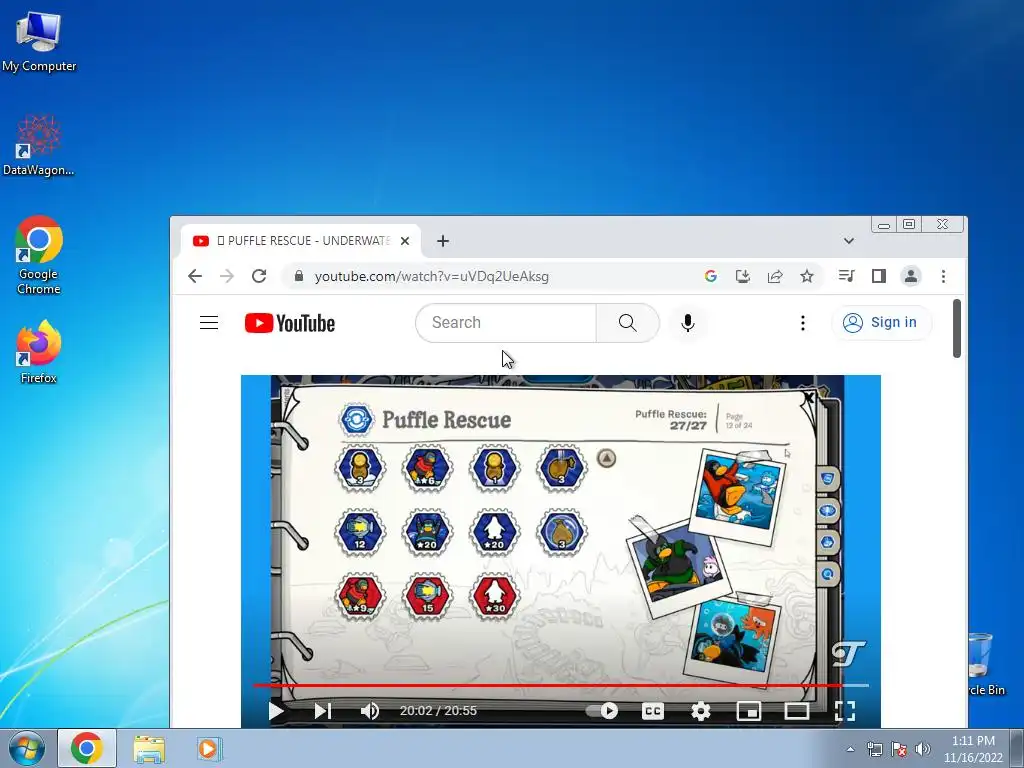The width and height of the screenshot is (1024, 768).
Task: Open a new Chrome tab
Action: click(443, 241)
